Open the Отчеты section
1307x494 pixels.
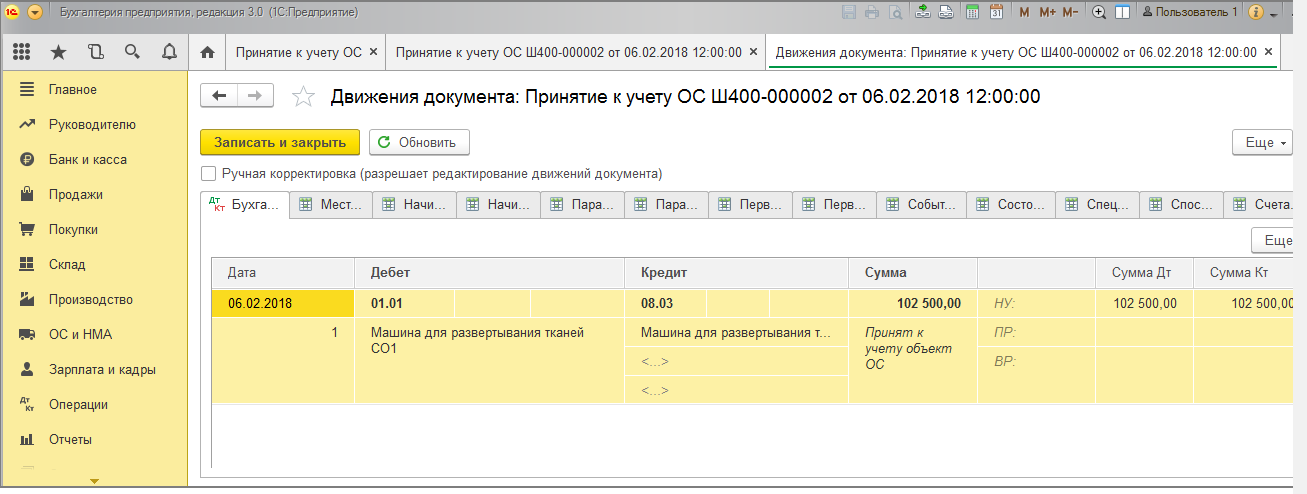point(70,440)
